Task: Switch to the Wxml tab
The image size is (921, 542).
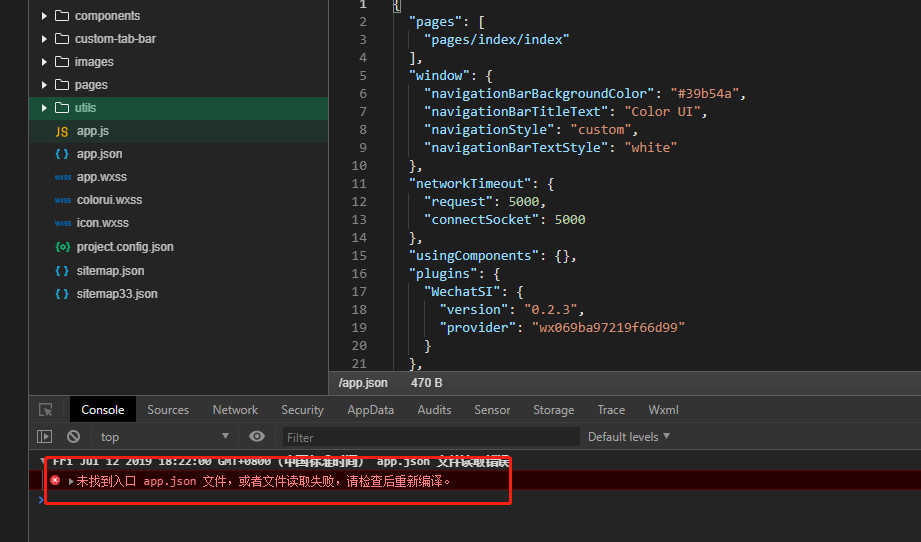Action: [663, 409]
